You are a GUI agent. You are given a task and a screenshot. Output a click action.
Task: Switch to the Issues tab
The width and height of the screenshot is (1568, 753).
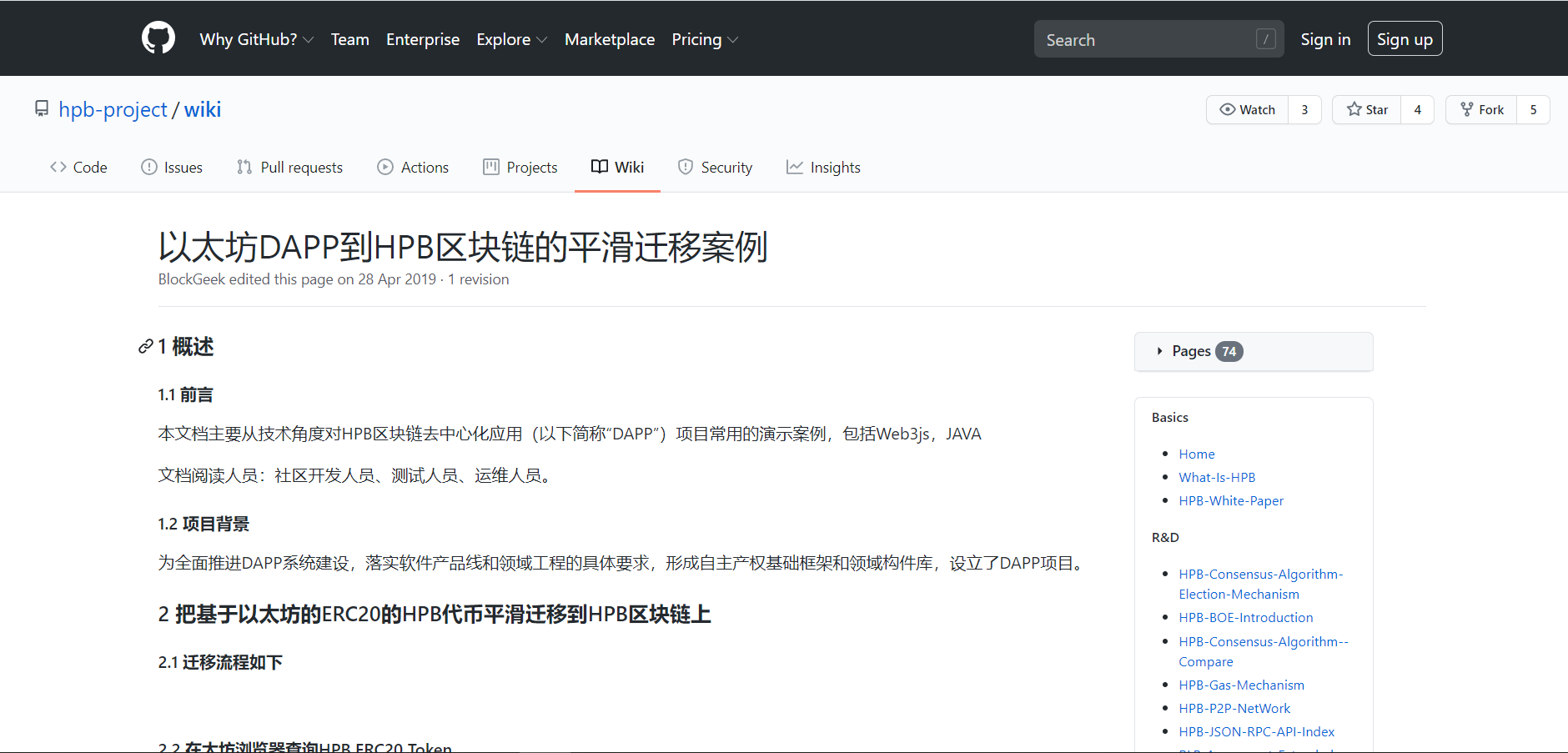click(172, 168)
